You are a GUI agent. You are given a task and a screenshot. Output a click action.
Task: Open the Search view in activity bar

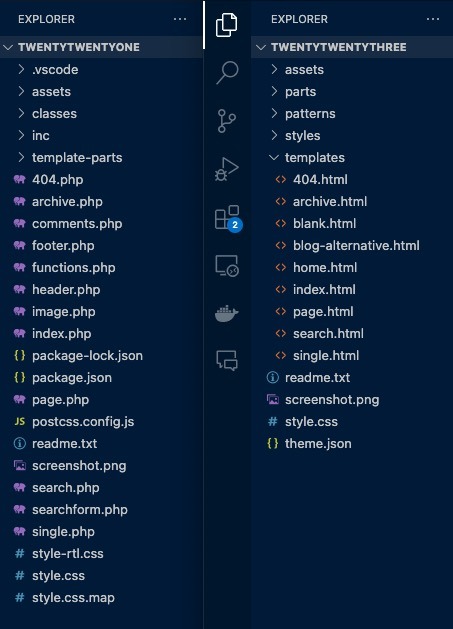227,73
